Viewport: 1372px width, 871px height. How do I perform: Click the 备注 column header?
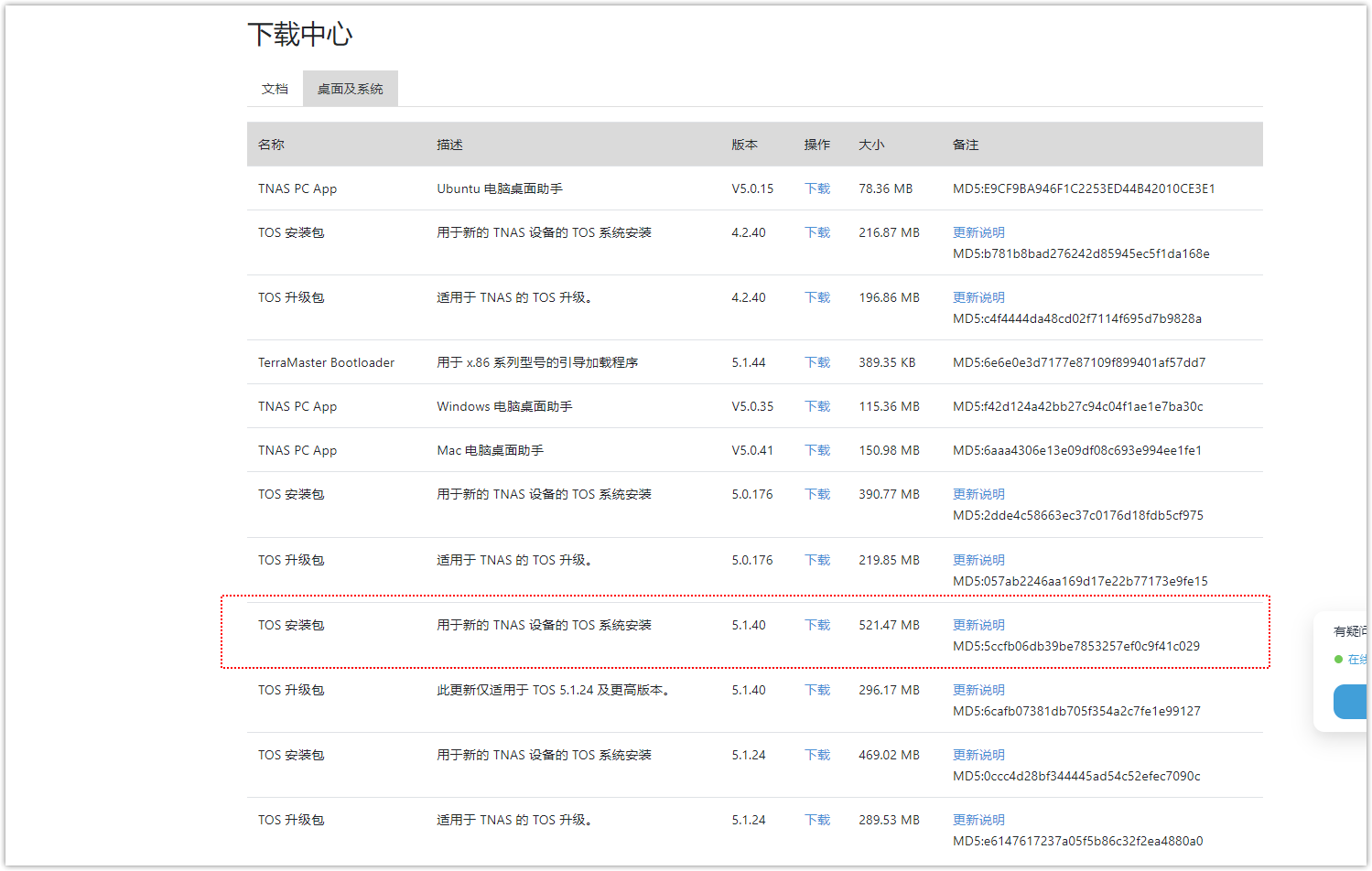pyautogui.click(x=966, y=145)
